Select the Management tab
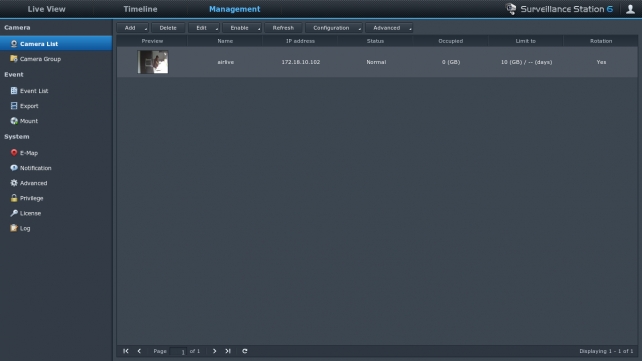642x361 pixels. 235,9
